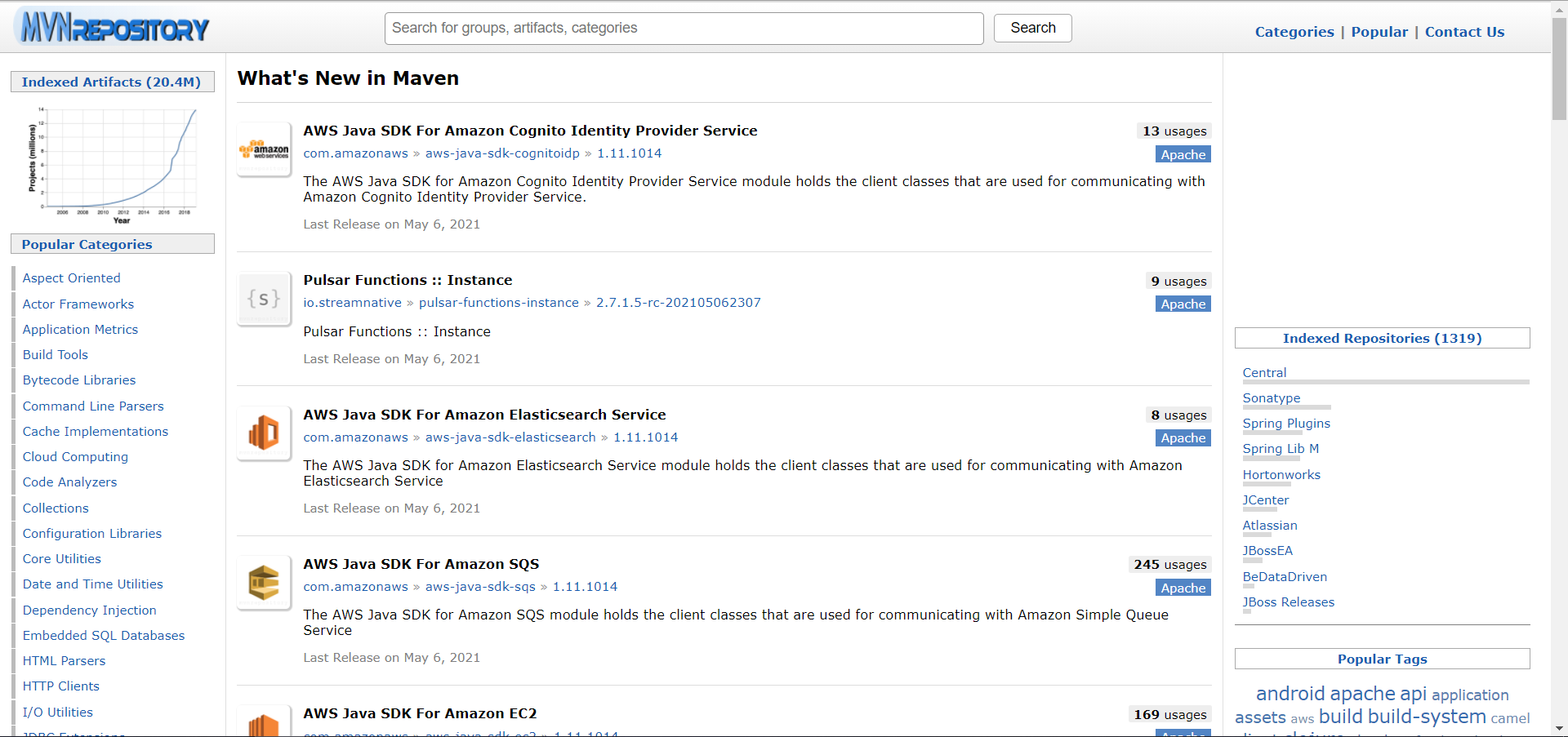Click the android popular tag
Image resolution: width=1568 pixels, height=737 pixels.
(x=1290, y=694)
